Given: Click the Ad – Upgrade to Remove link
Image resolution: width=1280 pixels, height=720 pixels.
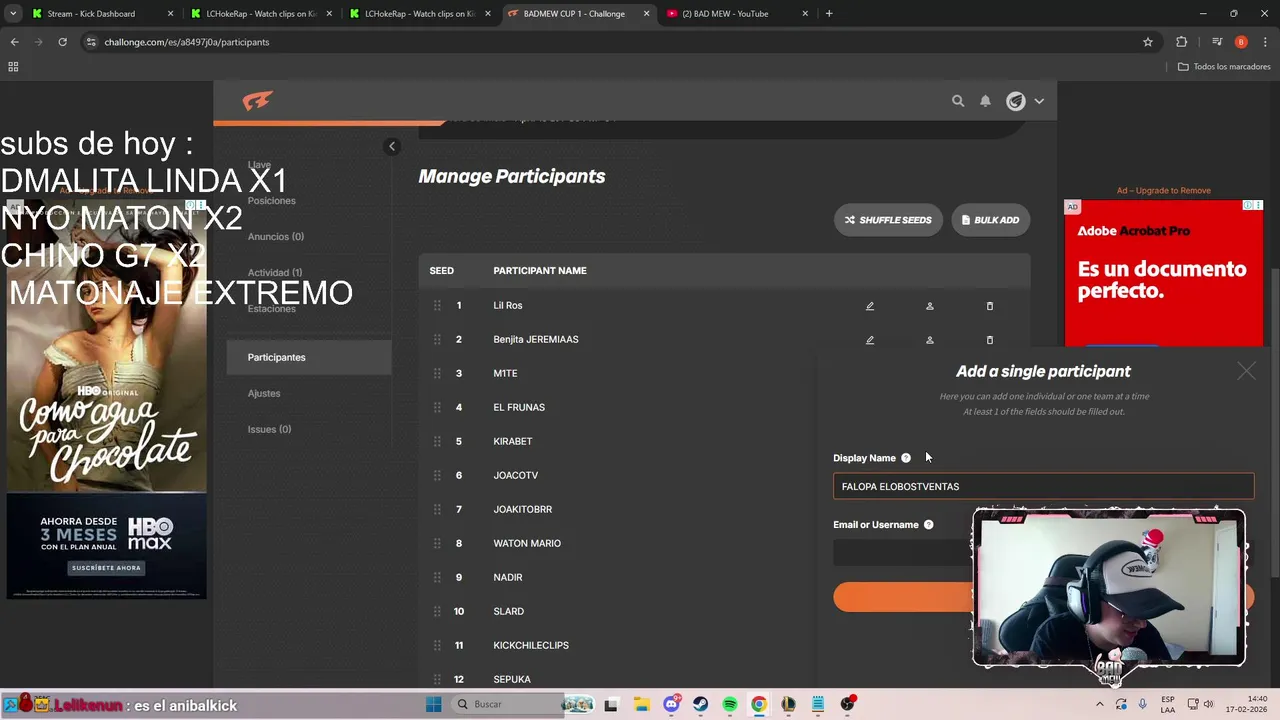Looking at the screenshot, I should (x=1163, y=190).
